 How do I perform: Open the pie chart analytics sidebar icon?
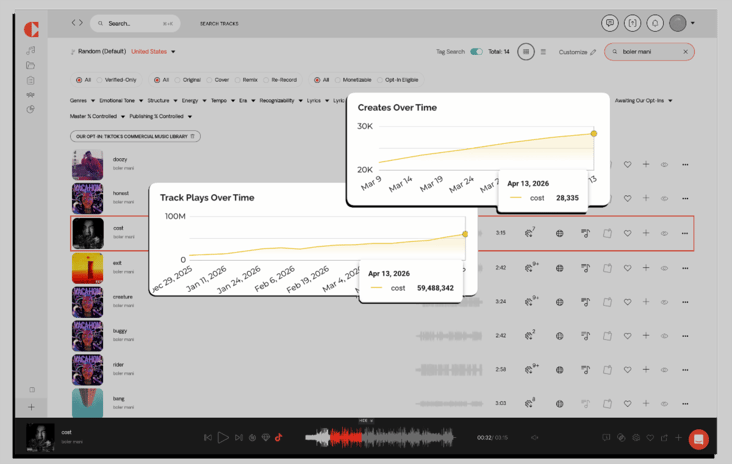click(x=31, y=109)
